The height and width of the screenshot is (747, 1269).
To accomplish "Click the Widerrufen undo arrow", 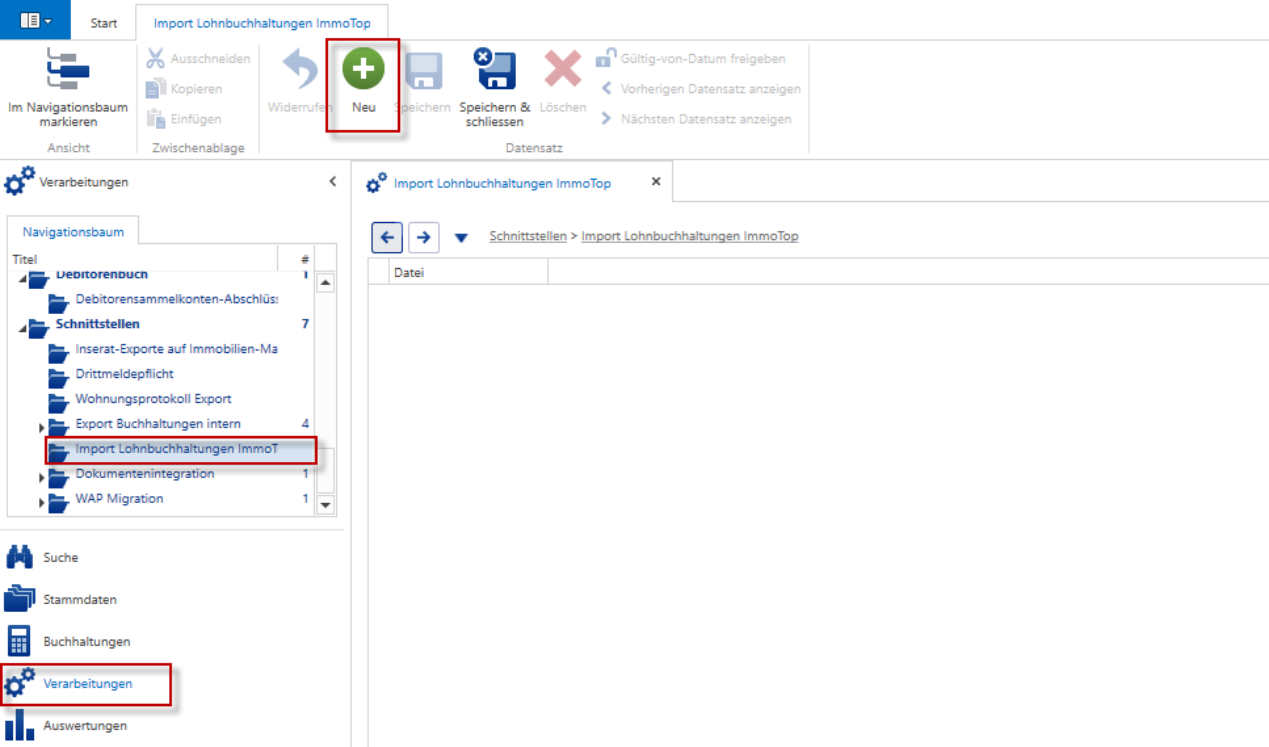I will coord(299,70).
